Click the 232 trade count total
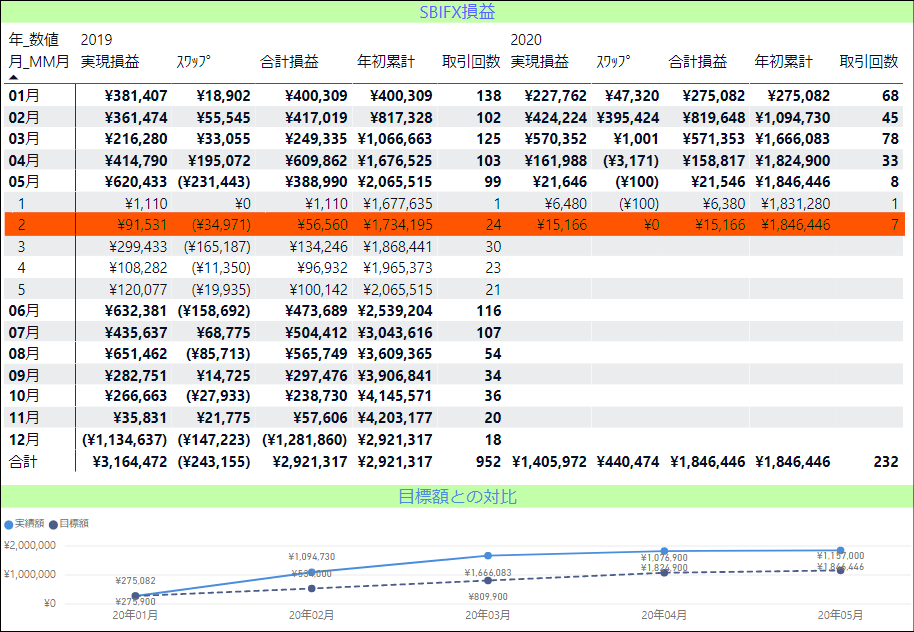 tap(886, 462)
